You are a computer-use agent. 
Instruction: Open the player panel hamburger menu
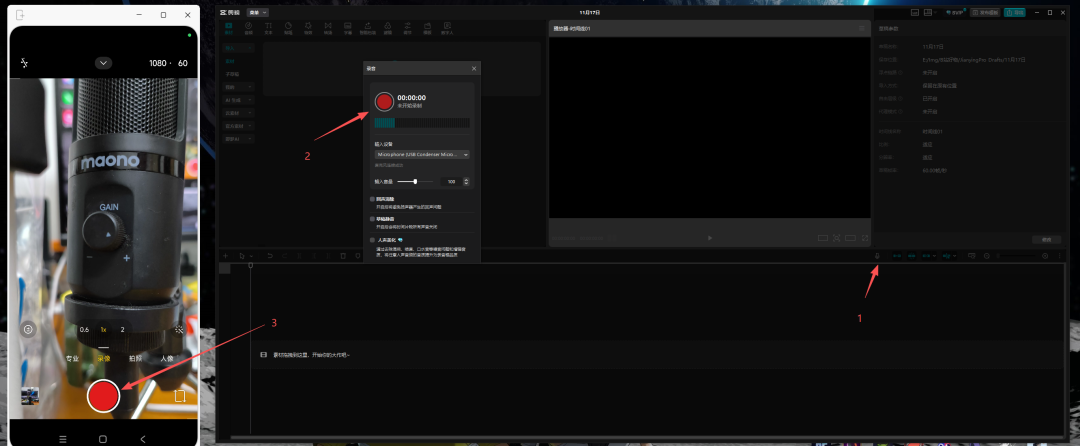(862, 28)
